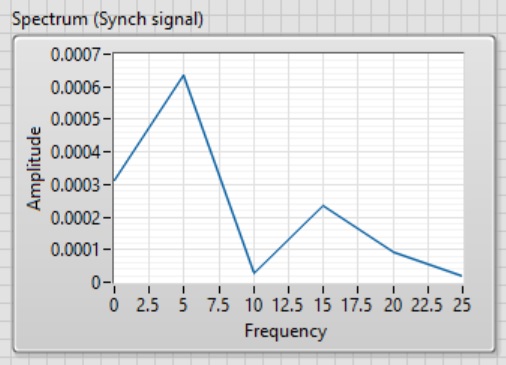
Task: Click the 17.5 X-axis marker
Action: [357, 305]
